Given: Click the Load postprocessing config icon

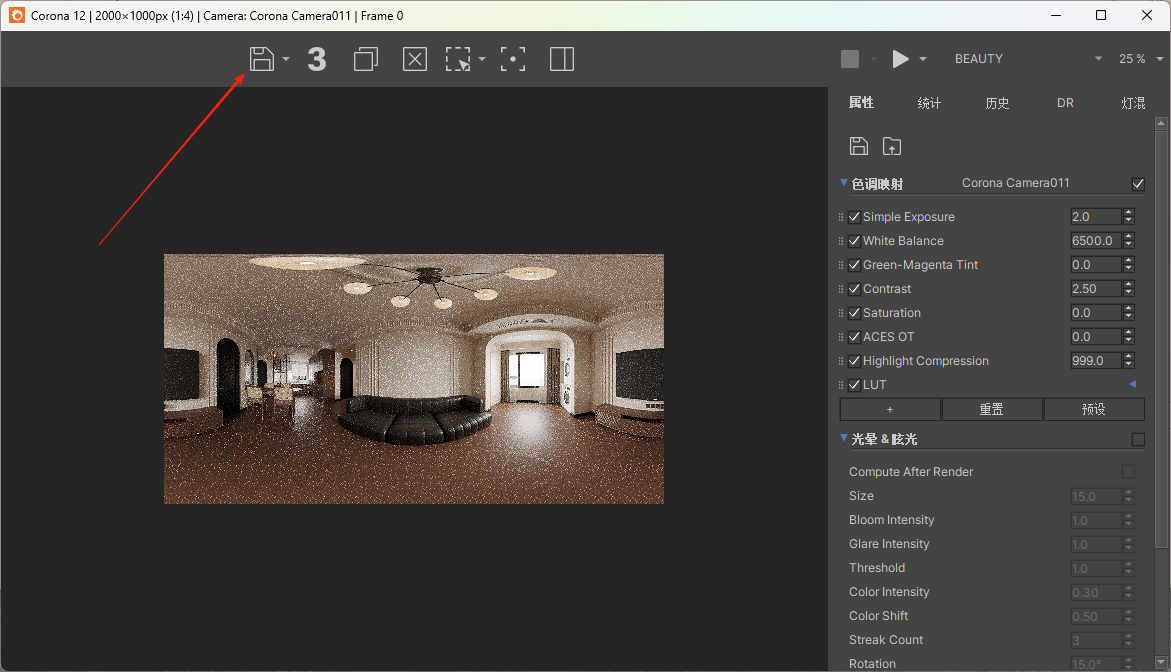Looking at the screenshot, I should coord(892,146).
